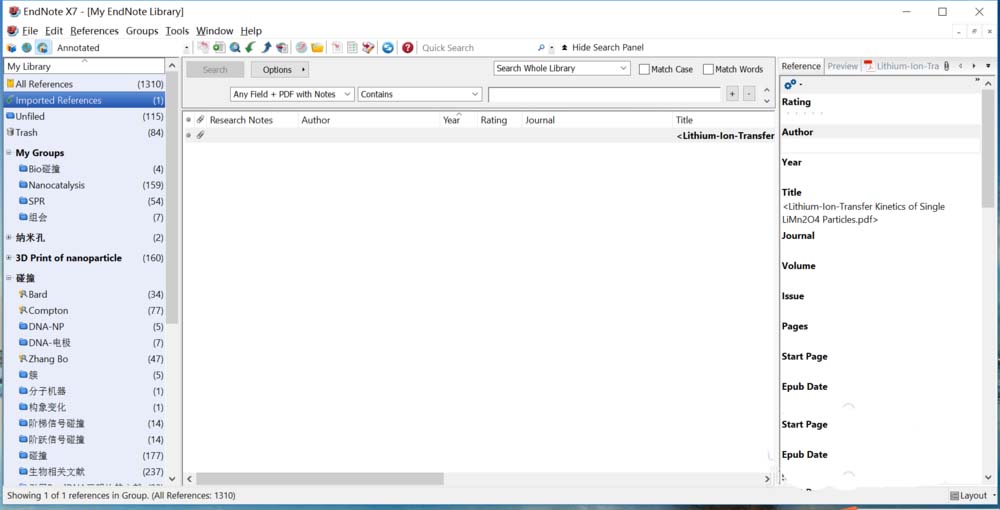Select the Trash group
The image size is (1000, 510).
pos(85,133)
